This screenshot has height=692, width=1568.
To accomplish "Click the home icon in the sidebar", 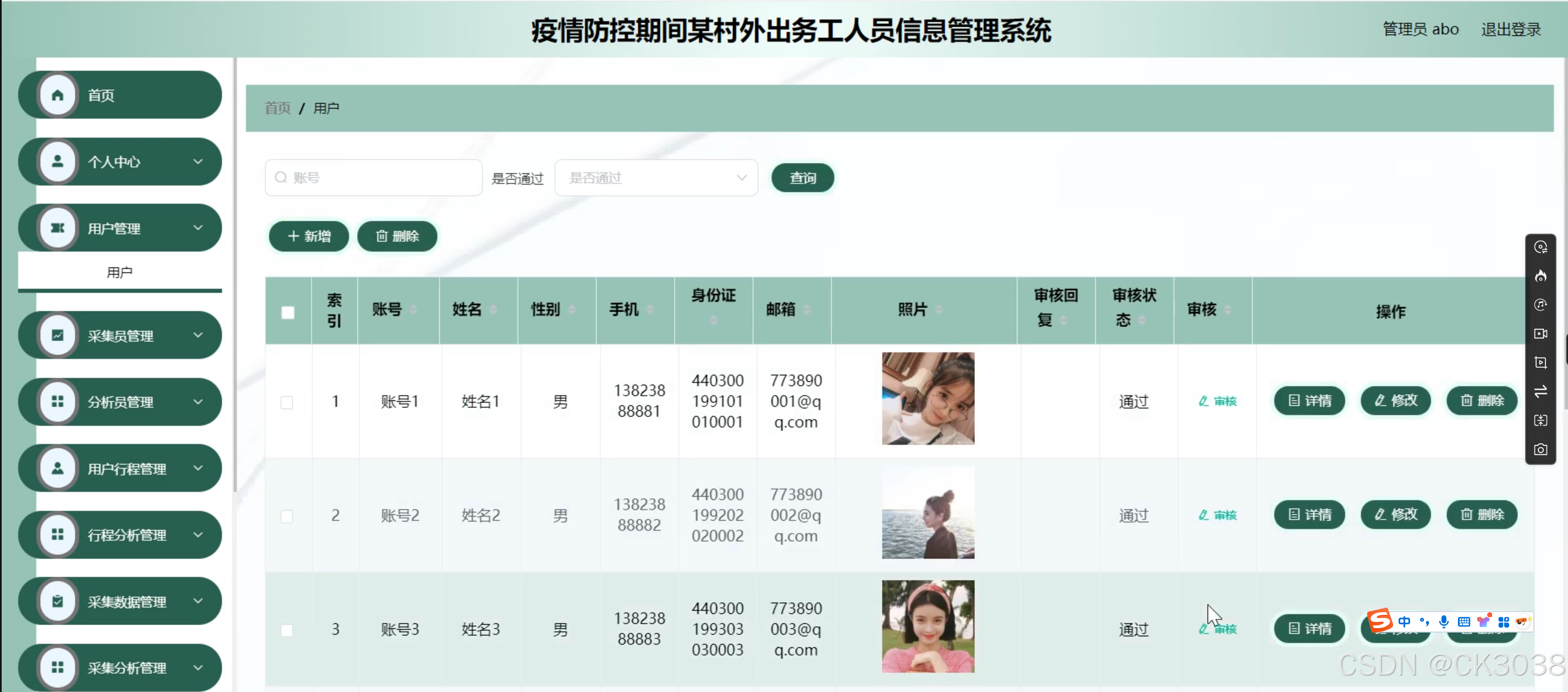I will coord(57,95).
